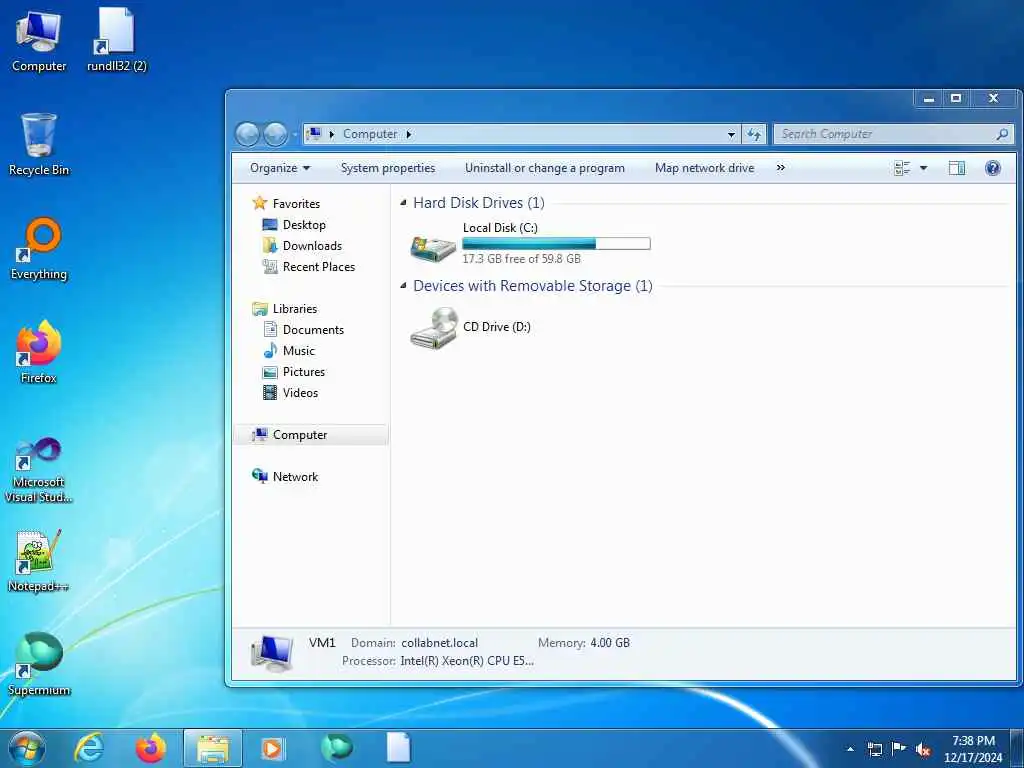
Task: Click Computer breadcrumb in address bar
Action: click(x=370, y=134)
